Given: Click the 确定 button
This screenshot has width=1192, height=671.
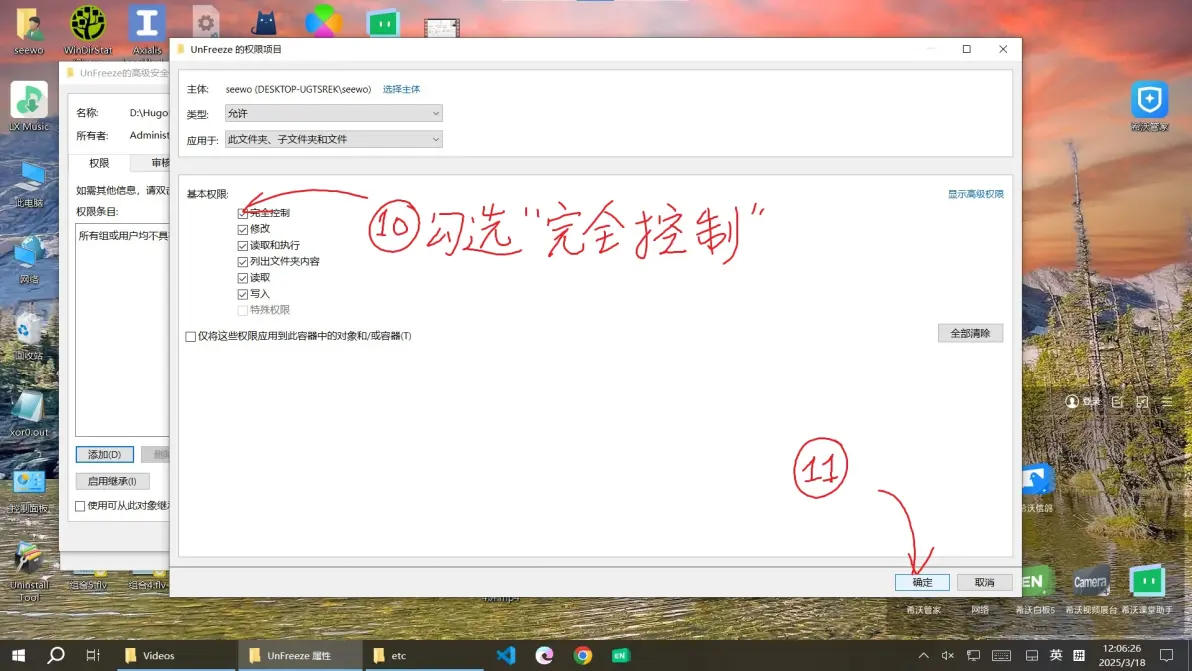Looking at the screenshot, I should tap(922, 582).
